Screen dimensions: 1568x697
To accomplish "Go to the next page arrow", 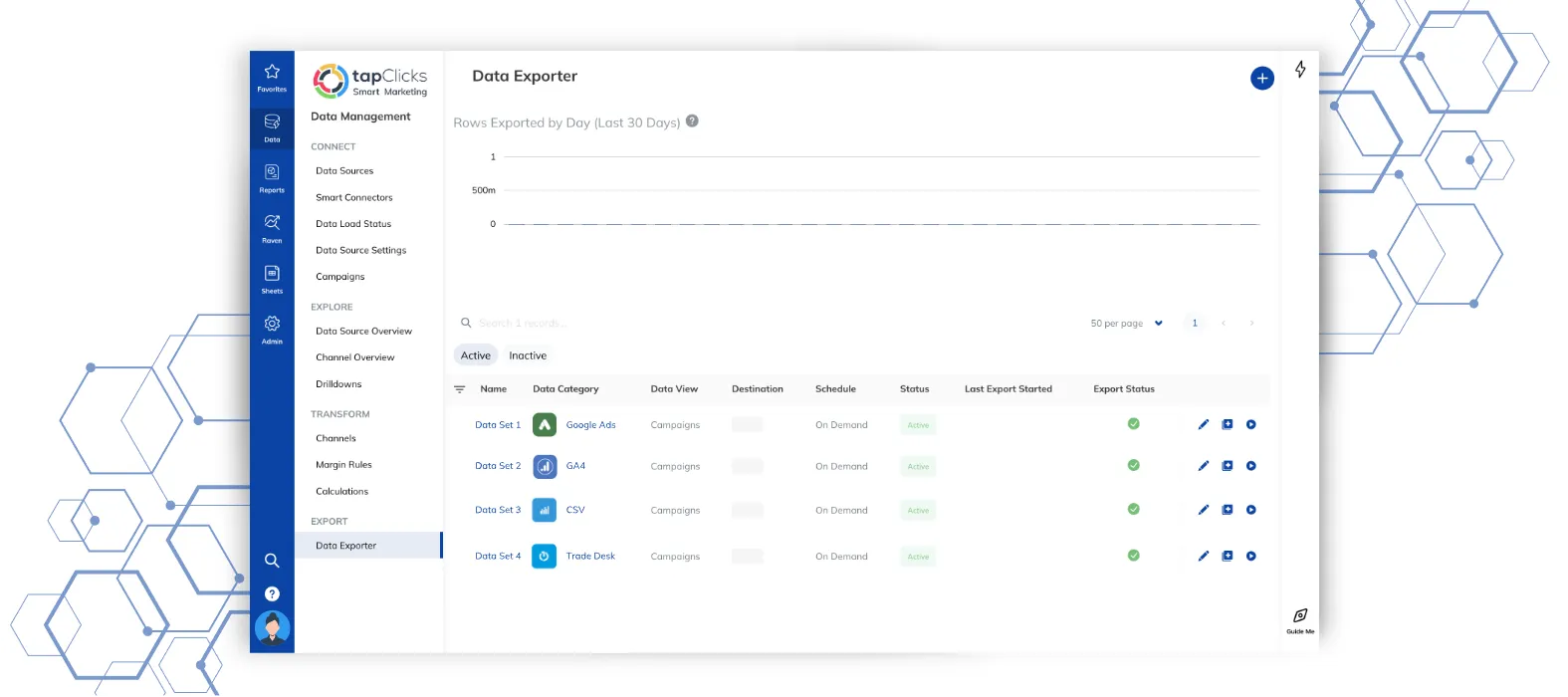I will pos(1251,323).
